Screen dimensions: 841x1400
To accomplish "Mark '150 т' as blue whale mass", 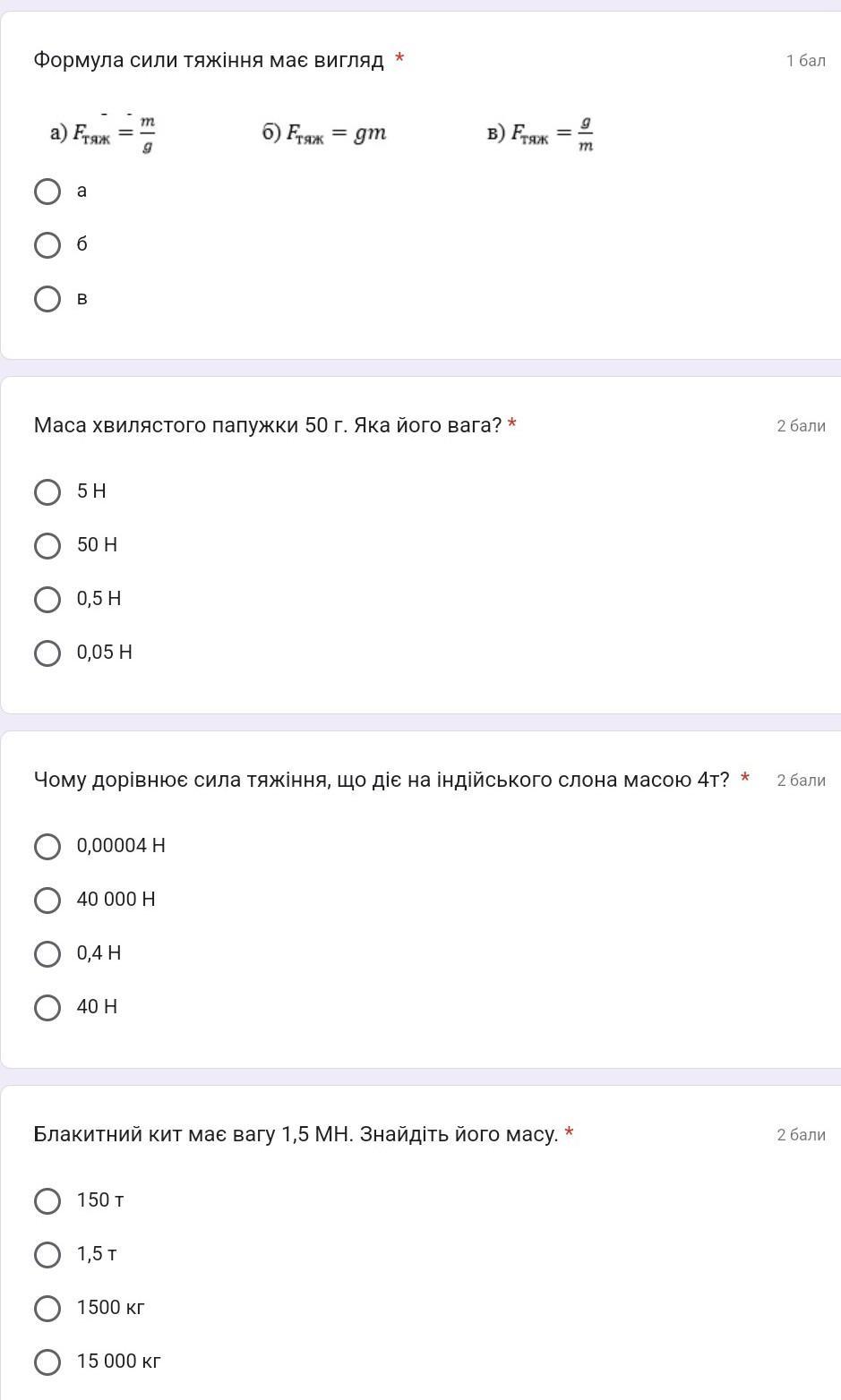I will tap(47, 1201).
